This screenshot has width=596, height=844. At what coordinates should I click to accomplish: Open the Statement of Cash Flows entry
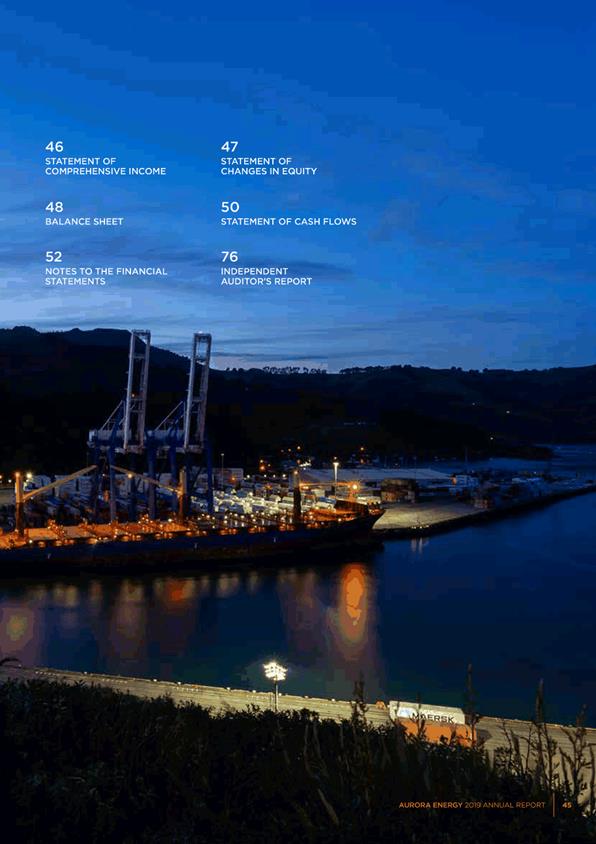289,221
